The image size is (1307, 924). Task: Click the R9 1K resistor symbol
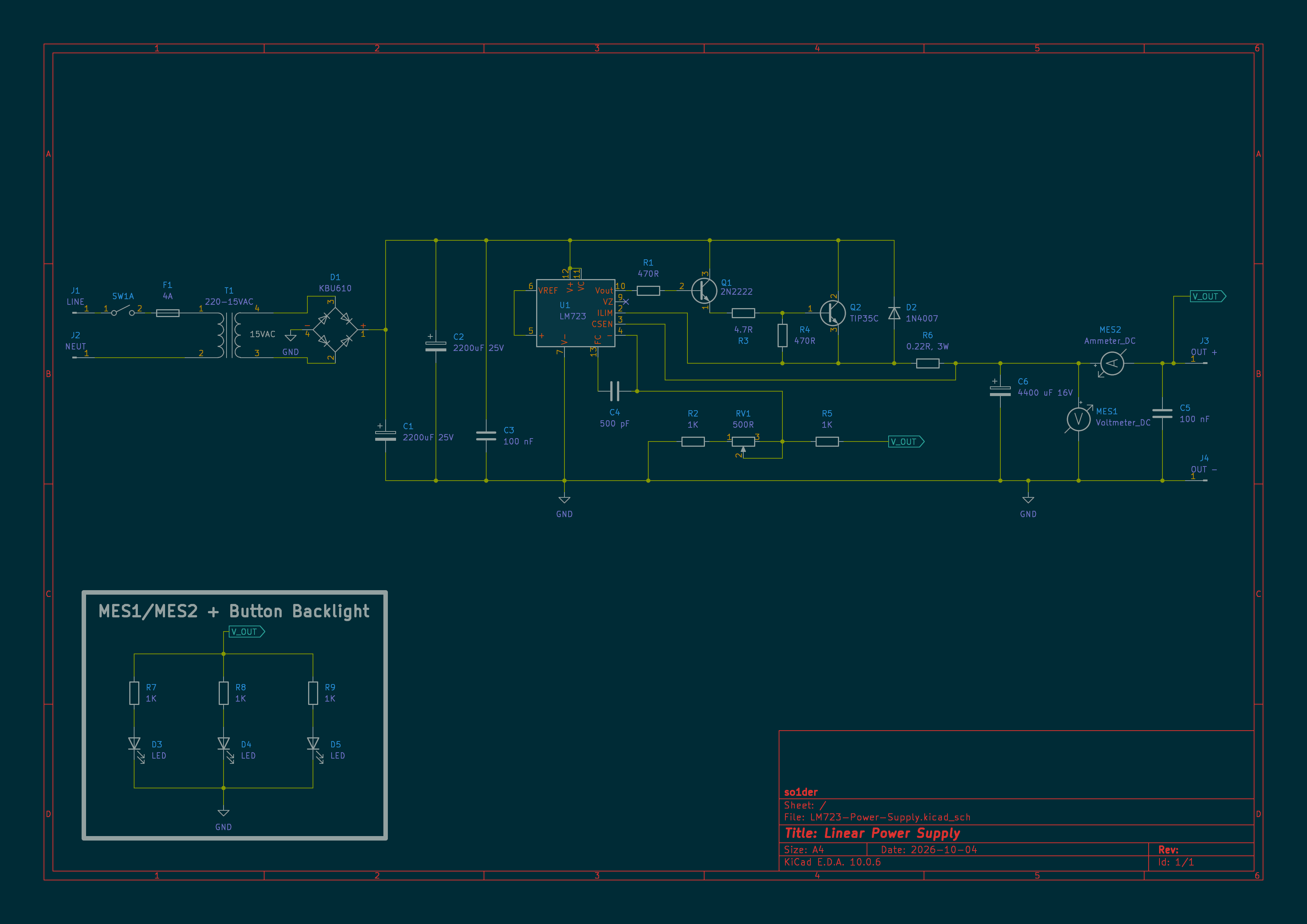(313, 693)
